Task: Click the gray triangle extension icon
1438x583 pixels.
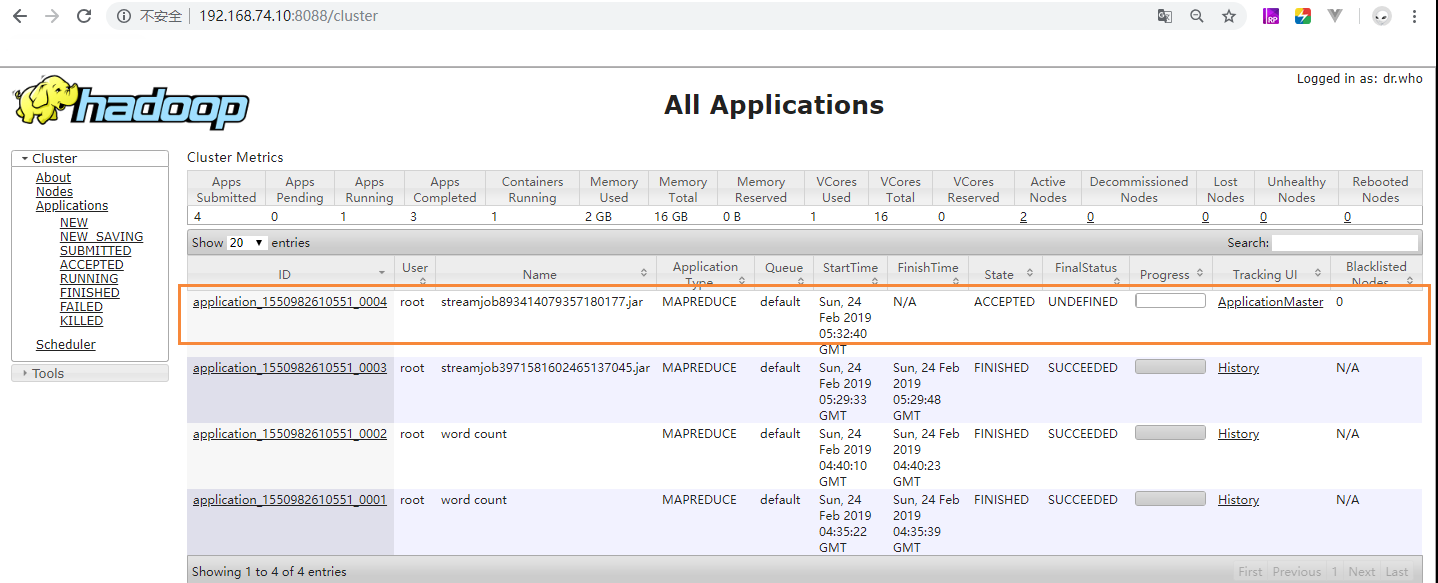Action: click(x=1335, y=16)
